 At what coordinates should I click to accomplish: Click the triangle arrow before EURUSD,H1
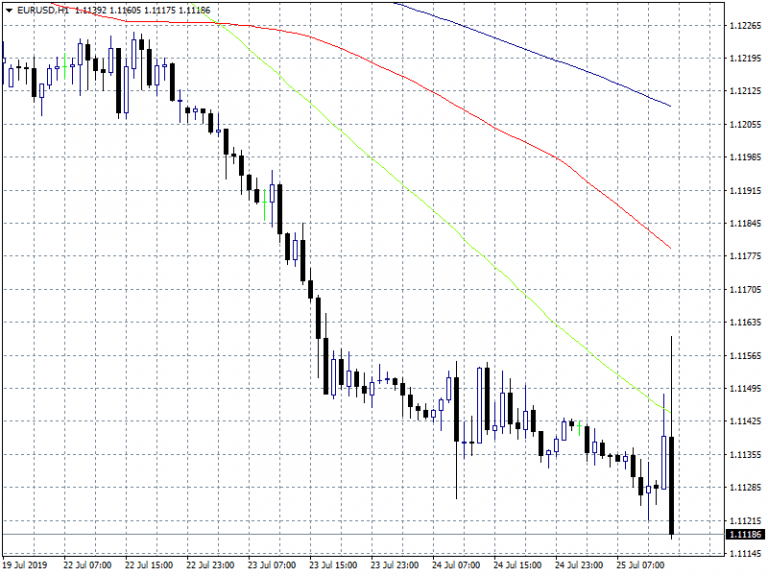8,10
